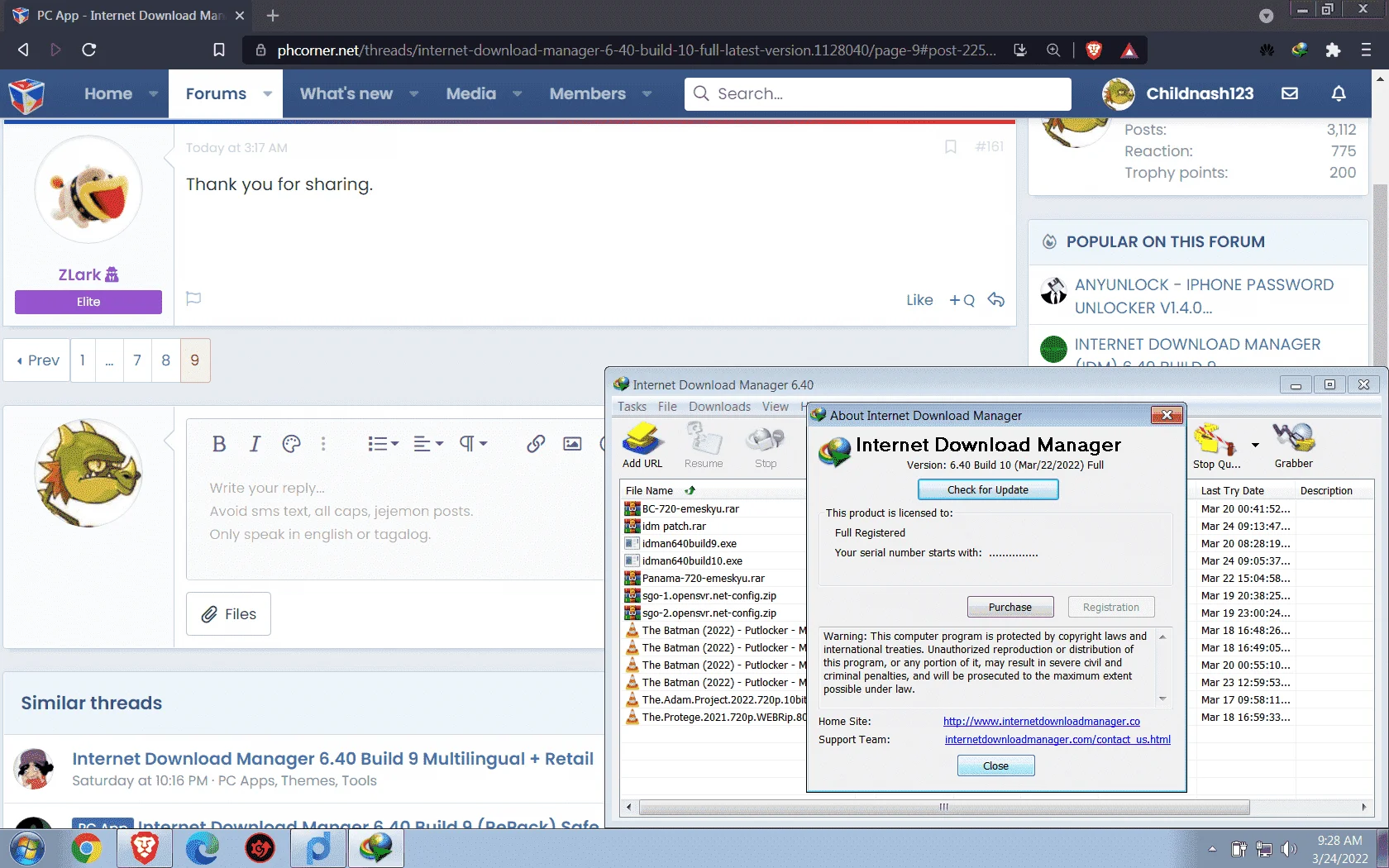Click the forum Search field

[x=878, y=94]
